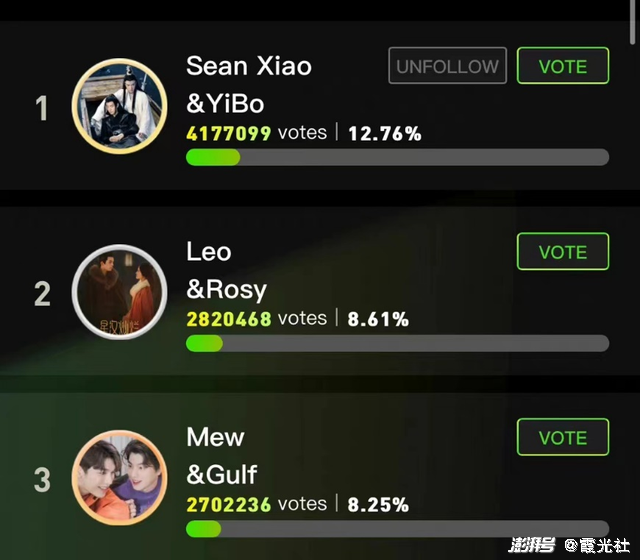Viewport: 640px width, 560px height.
Task: Vote for Sean Xiao & YiBo
Action: click(x=563, y=66)
